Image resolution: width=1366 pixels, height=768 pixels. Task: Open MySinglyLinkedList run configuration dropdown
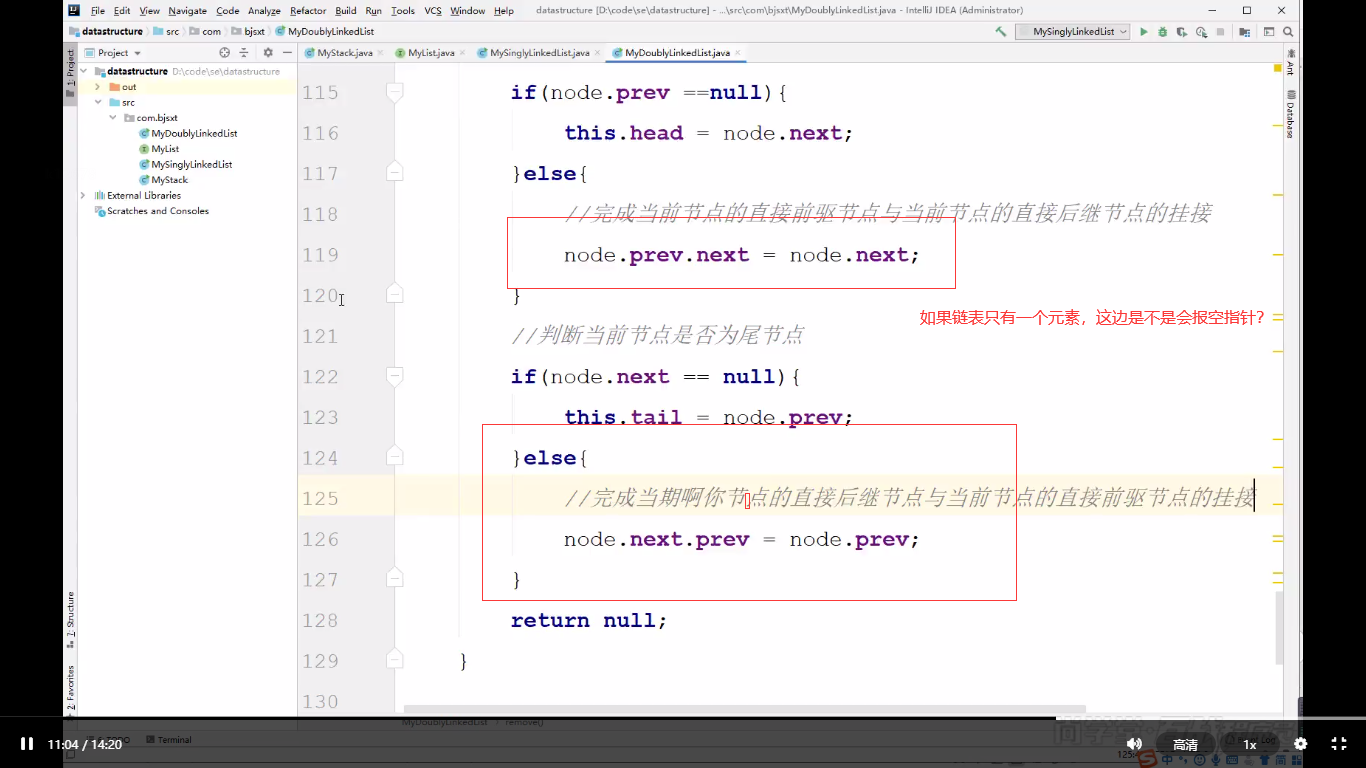(1072, 32)
